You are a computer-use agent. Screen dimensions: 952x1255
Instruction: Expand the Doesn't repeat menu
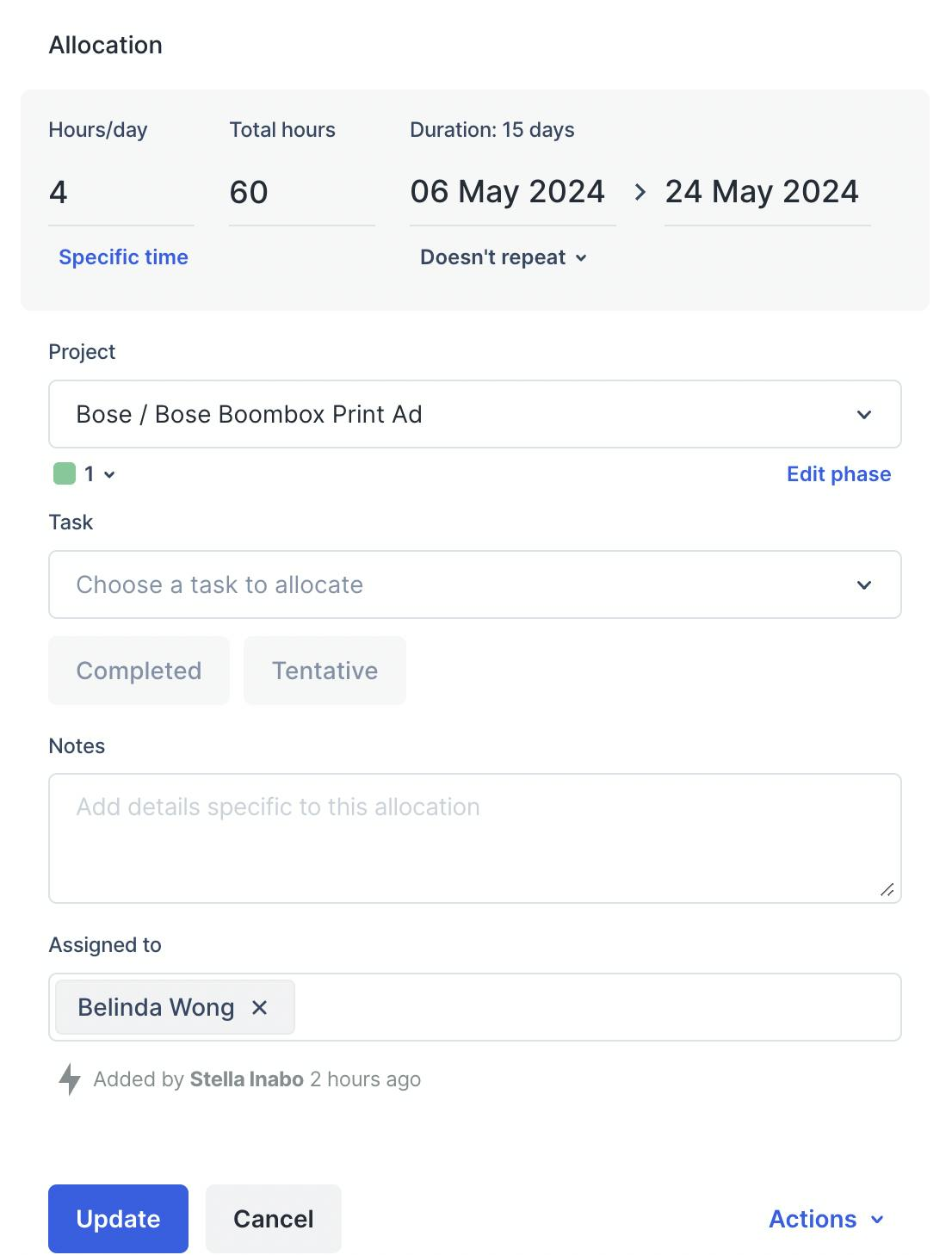[504, 257]
